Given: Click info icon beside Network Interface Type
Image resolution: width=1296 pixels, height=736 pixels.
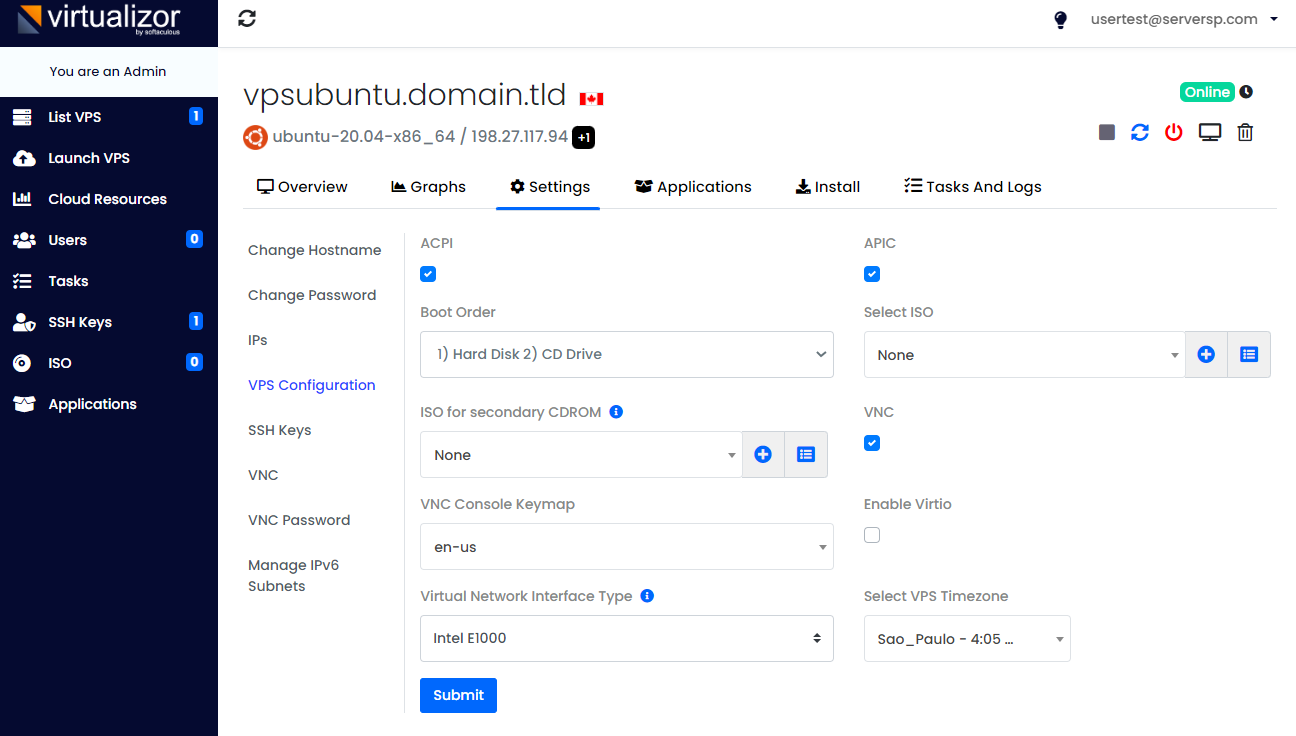Looking at the screenshot, I should [x=647, y=596].
